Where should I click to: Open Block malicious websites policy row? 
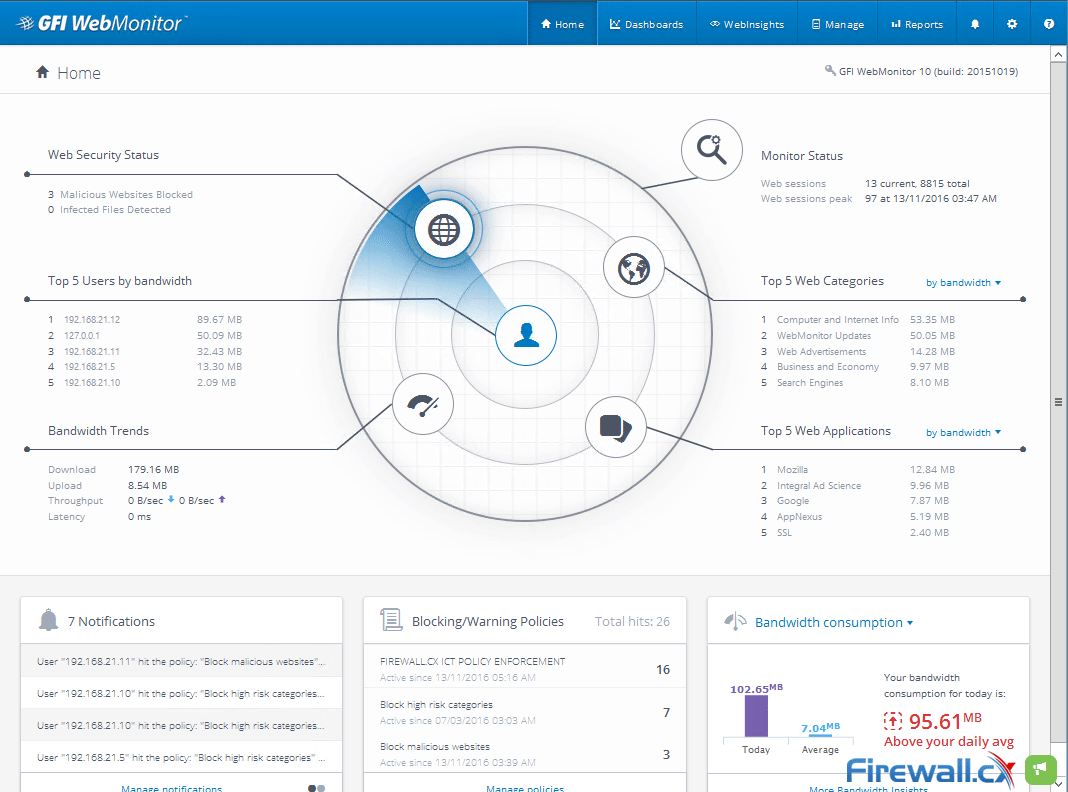click(524, 754)
